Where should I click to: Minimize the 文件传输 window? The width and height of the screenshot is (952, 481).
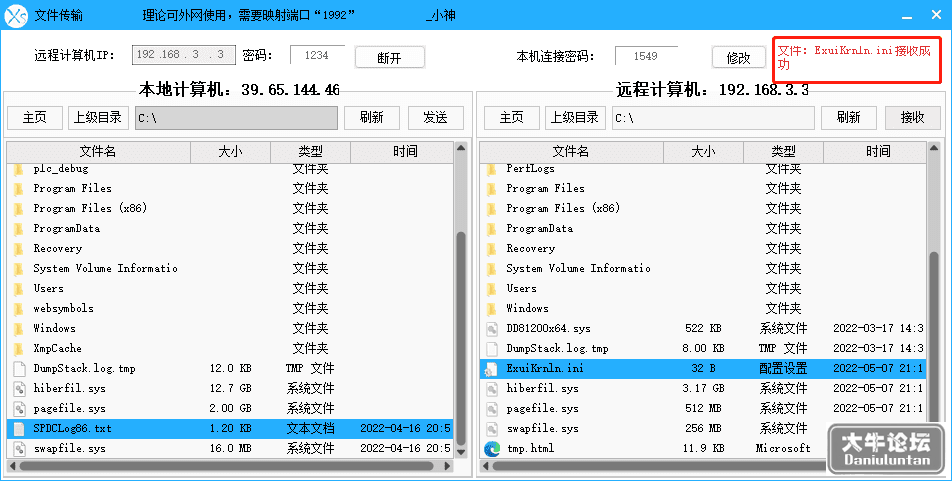(x=907, y=16)
